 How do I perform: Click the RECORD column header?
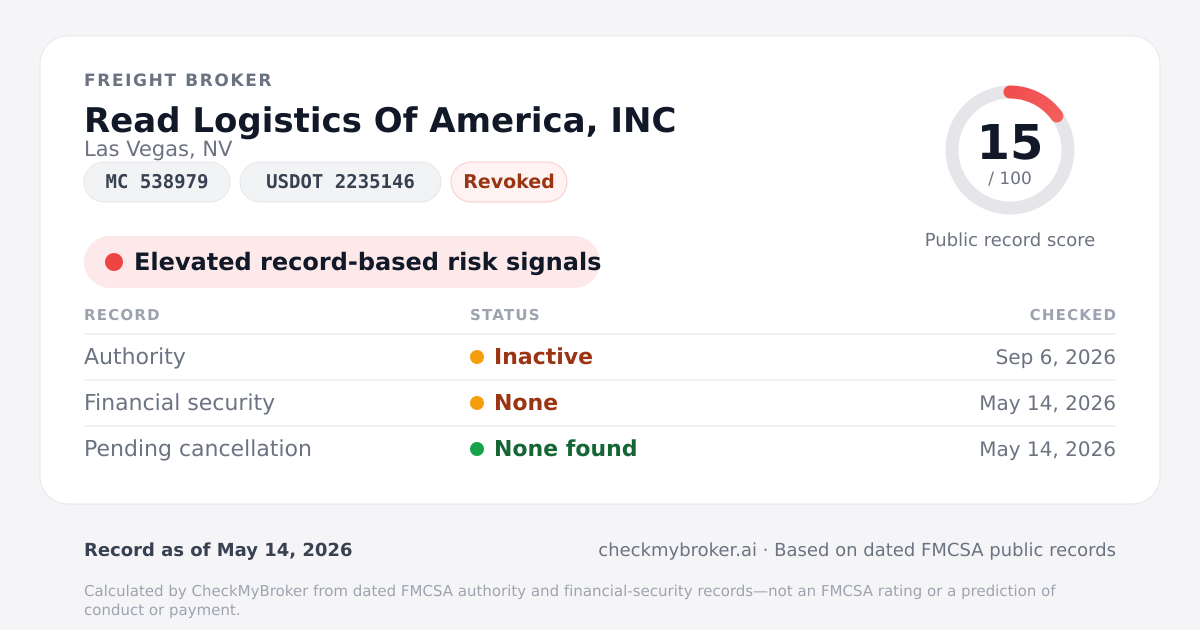122,315
